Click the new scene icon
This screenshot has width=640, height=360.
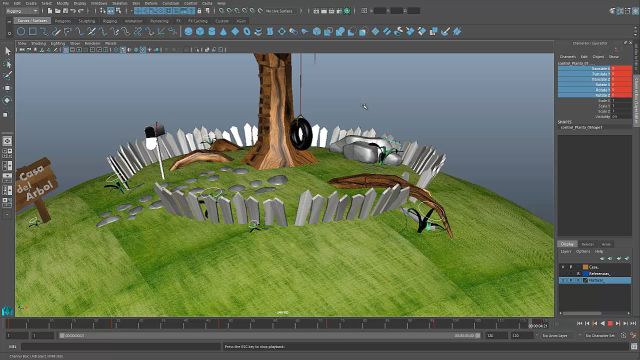click(x=50, y=11)
